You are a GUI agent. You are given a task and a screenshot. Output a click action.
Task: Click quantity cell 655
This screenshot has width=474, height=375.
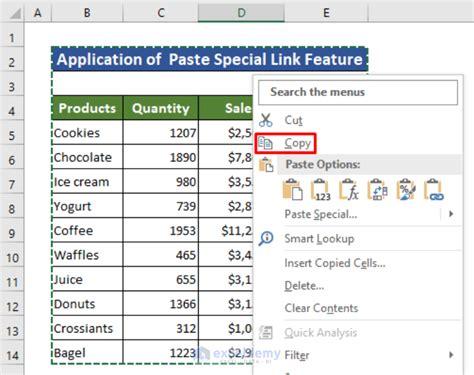point(161,279)
